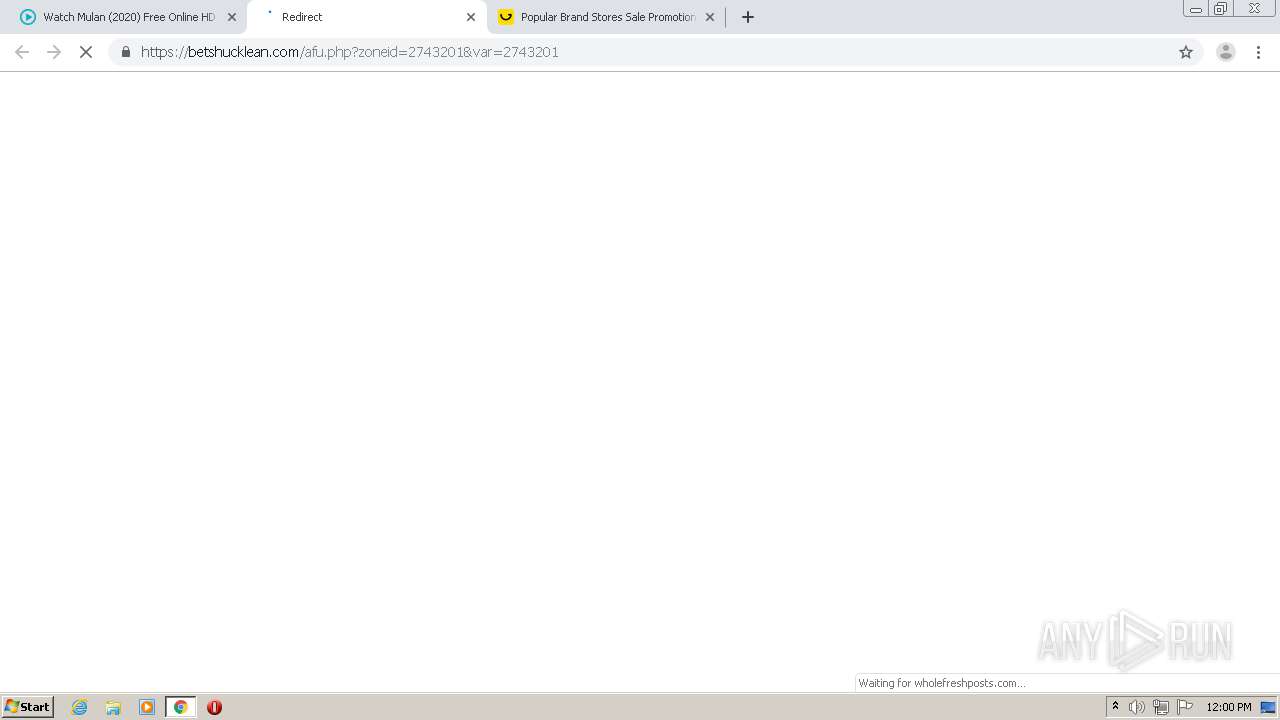Screen dimensions: 1280x720
Task: Launch Internet Explorer from the taskbar
Action: (80, 707)
